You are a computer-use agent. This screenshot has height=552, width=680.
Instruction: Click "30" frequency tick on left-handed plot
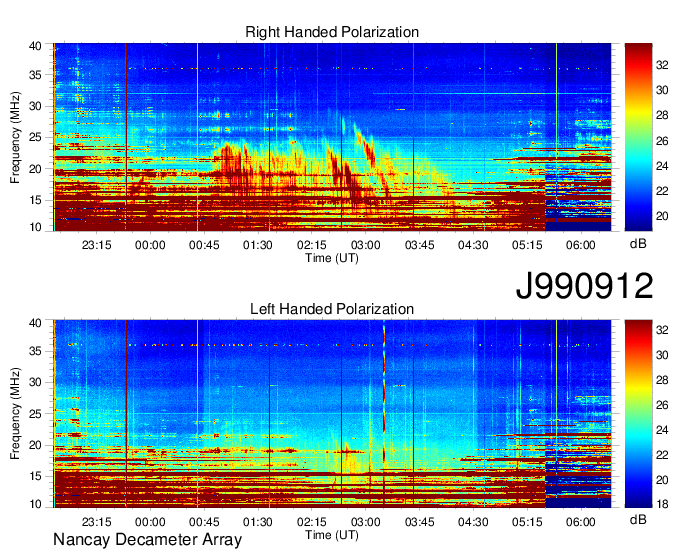pos(36,382)
